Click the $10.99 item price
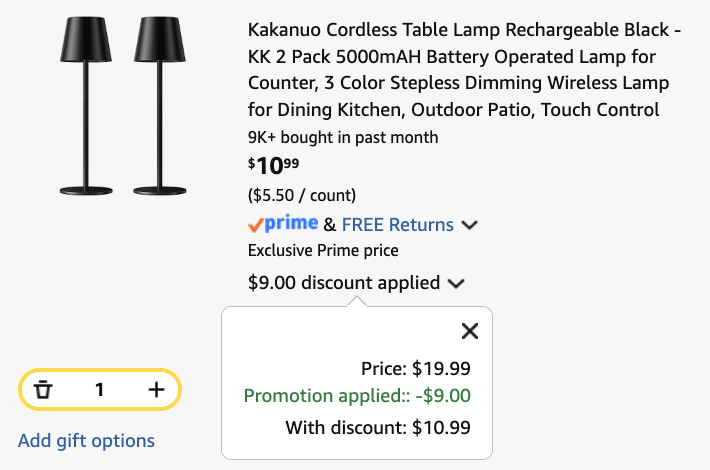The height and width of the screenshot is (470, 710). tap(273, 165)
